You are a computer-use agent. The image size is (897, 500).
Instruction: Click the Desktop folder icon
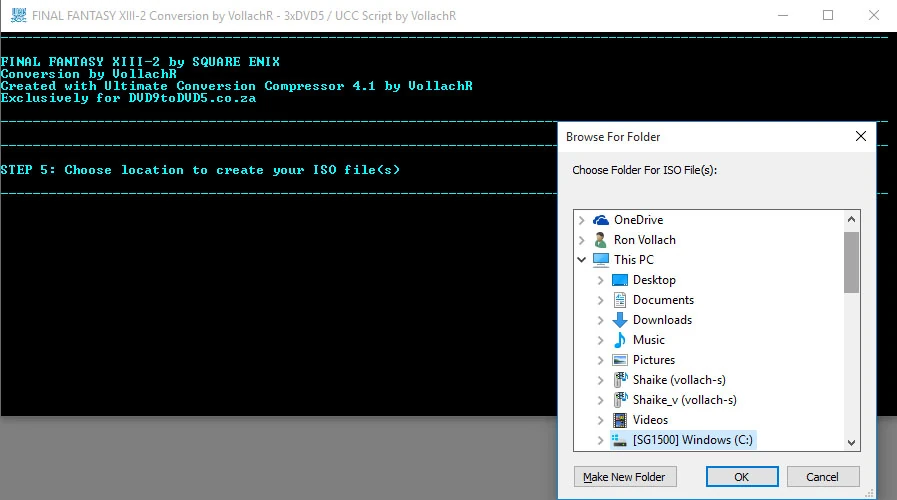[620, 280]
